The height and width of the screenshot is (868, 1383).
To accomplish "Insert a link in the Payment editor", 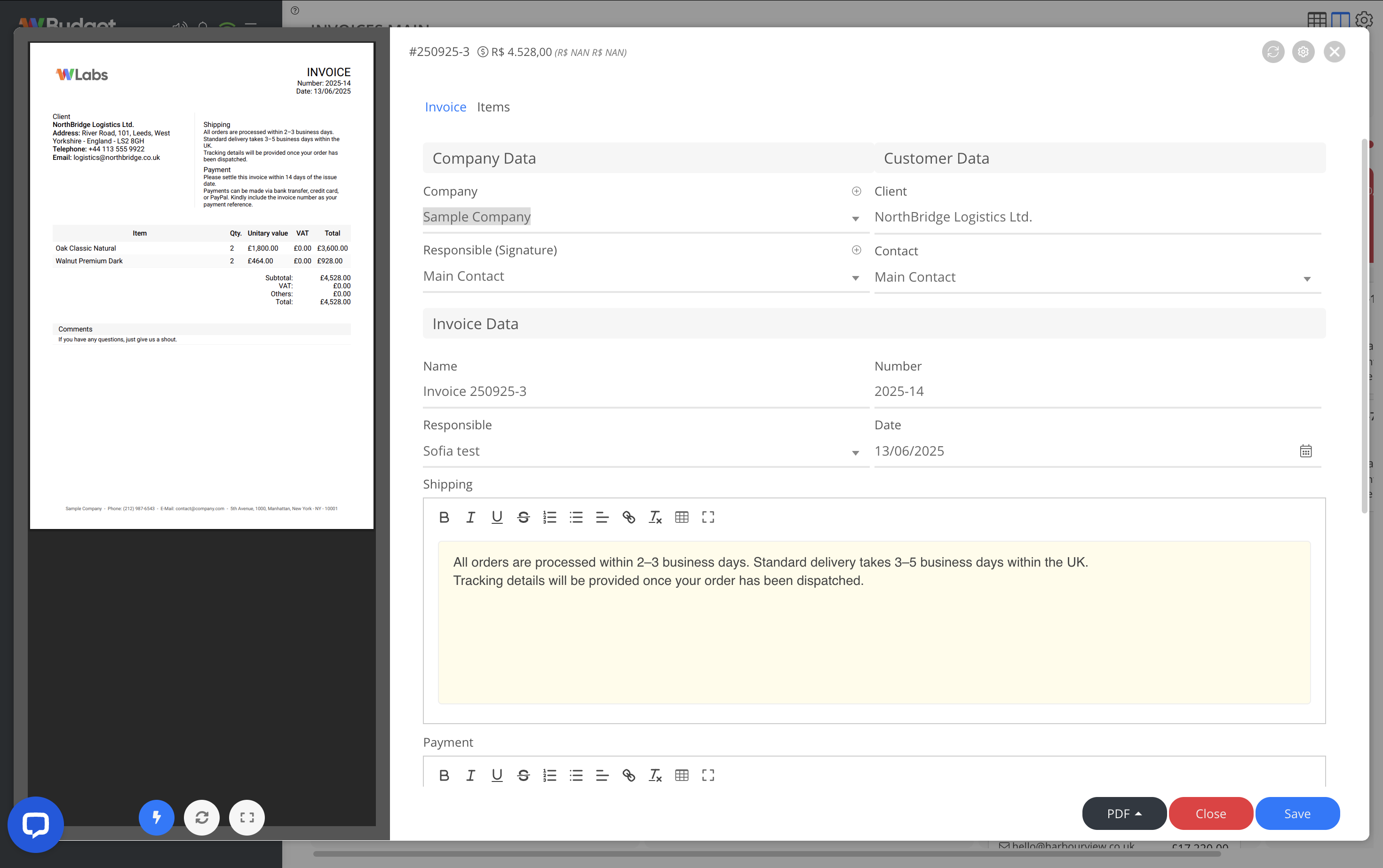I will [x=628, y=775].
